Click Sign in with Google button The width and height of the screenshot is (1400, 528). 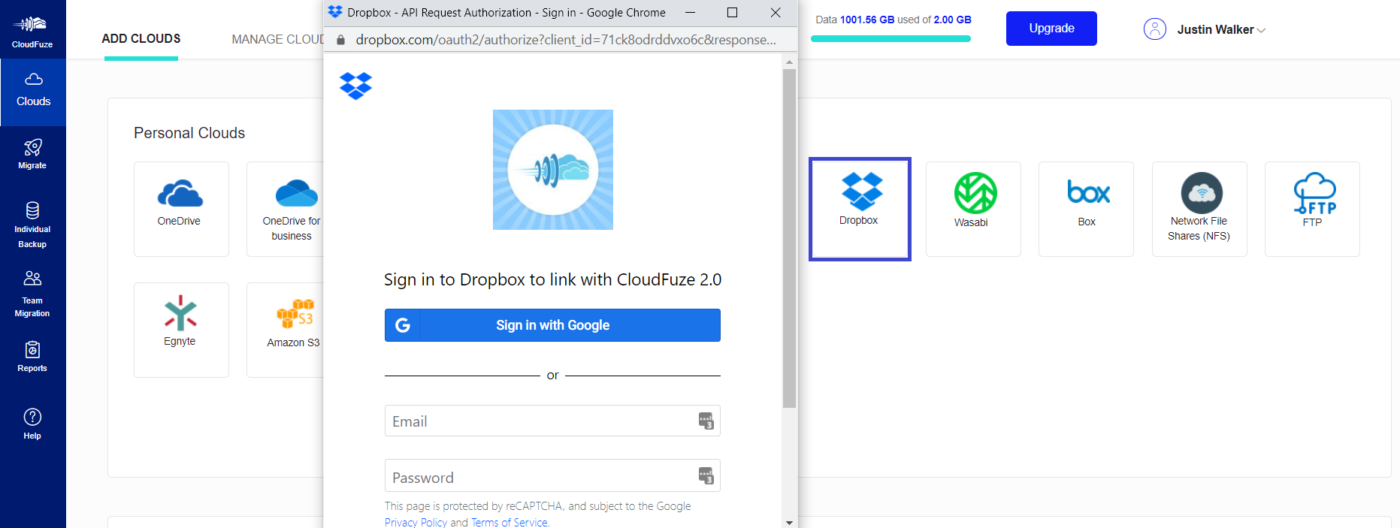(x=553, y=325)
